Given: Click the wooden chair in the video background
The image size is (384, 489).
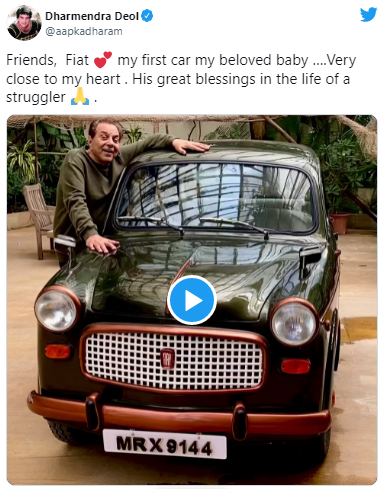Looking at the screenshot, I should 39,220.
